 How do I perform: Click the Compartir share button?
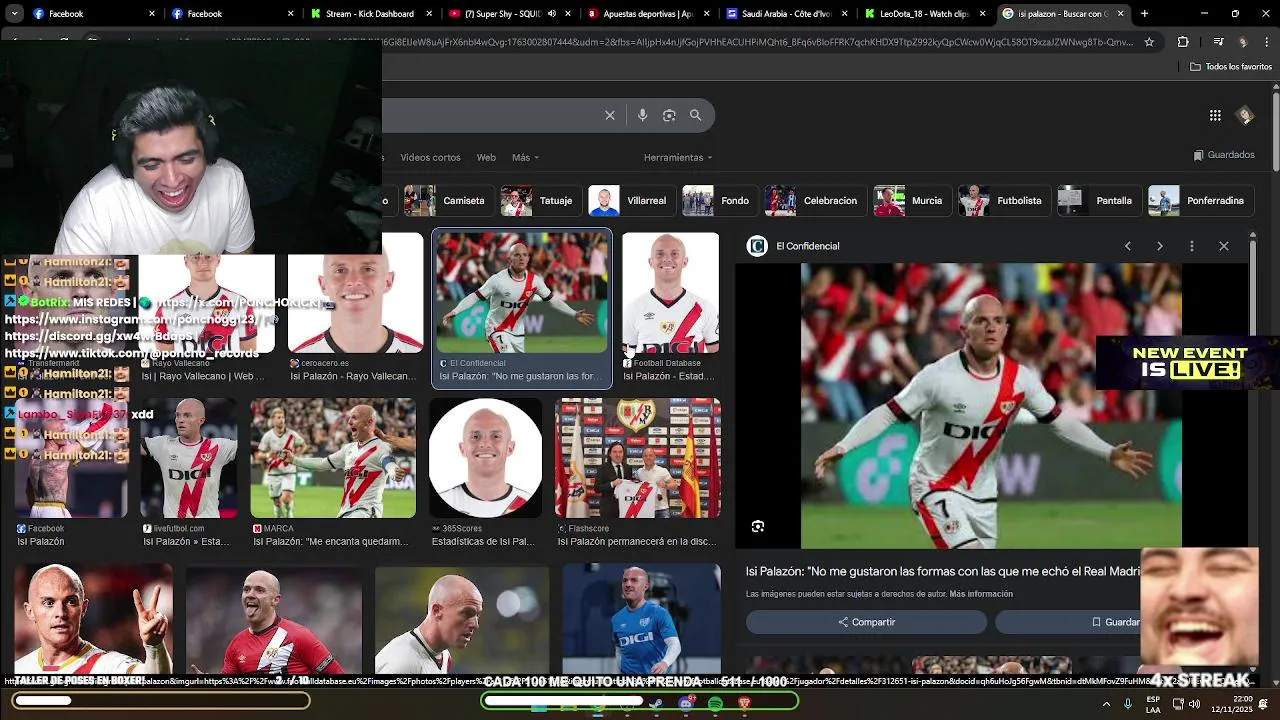(866, 622)
